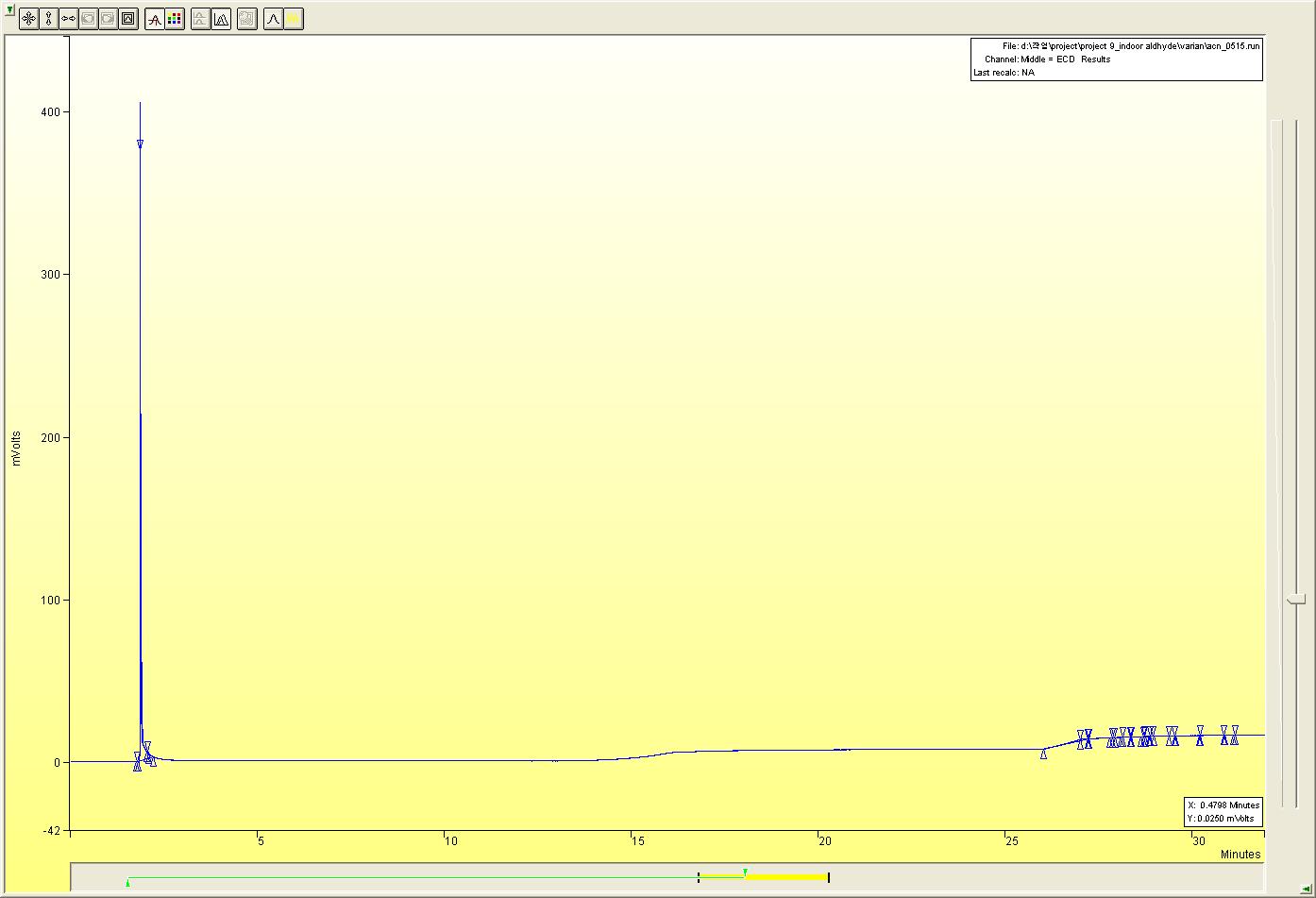This screenshot has height=898, width=1316.
Task: Click the green triangle marker on time bar
Action: [746, 873]
